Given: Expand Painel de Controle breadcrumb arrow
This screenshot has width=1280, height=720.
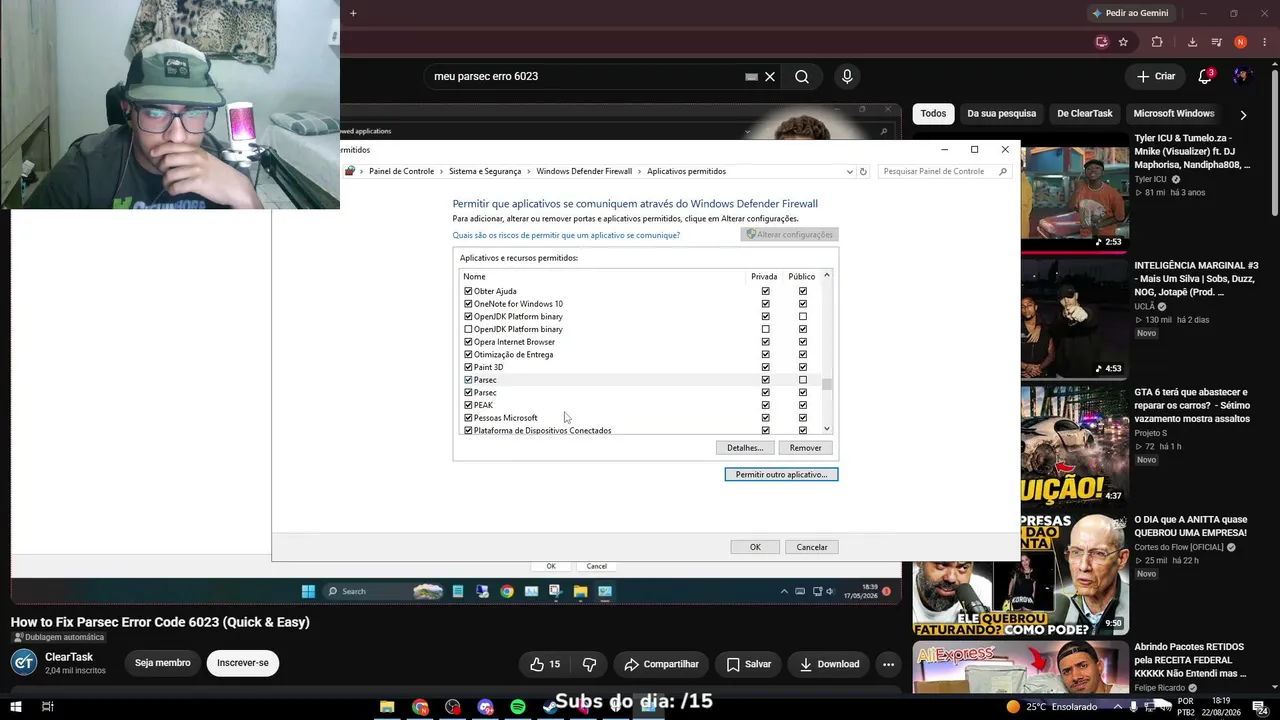Looking at the screenshot, I should [442, 172].
